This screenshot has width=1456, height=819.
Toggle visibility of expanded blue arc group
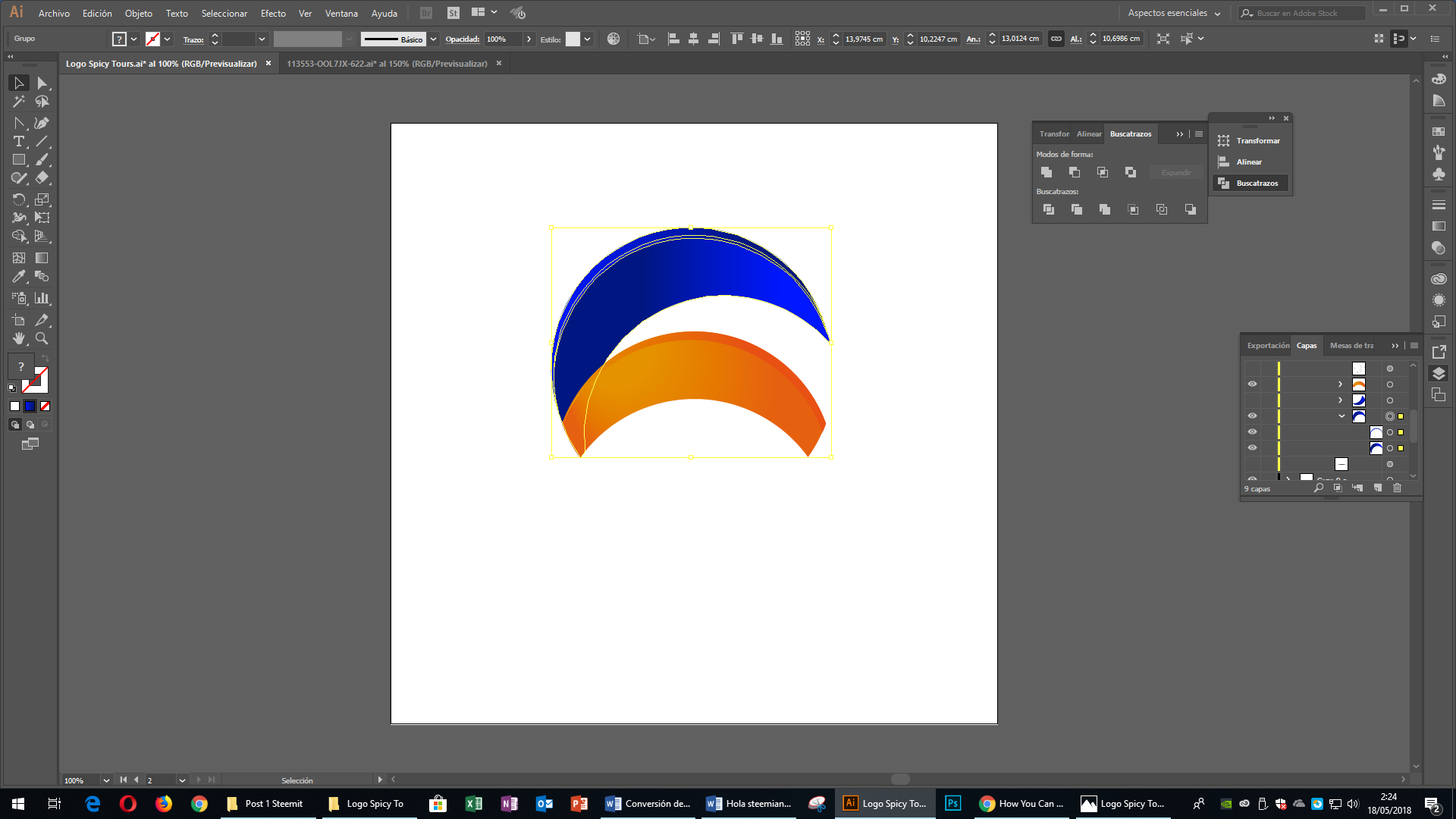tap(1252, 416)
